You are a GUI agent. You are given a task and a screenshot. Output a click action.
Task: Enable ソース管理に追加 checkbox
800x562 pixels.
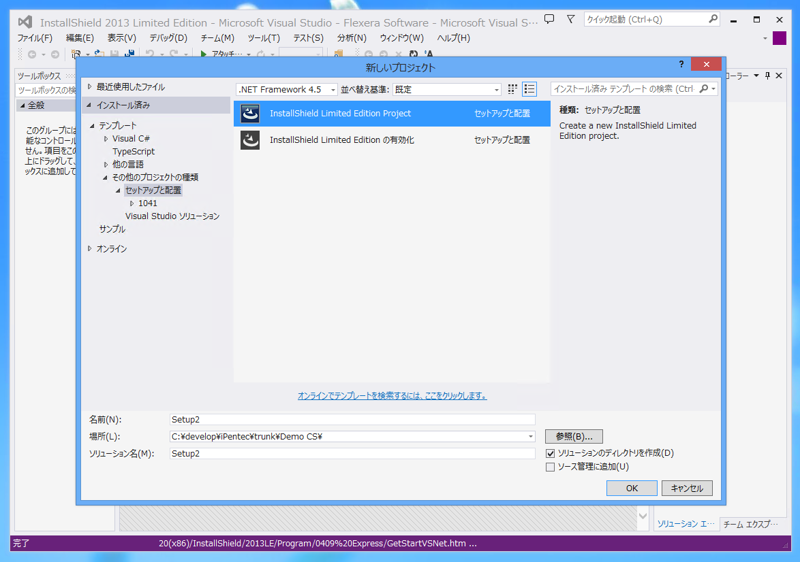[550, 467]
